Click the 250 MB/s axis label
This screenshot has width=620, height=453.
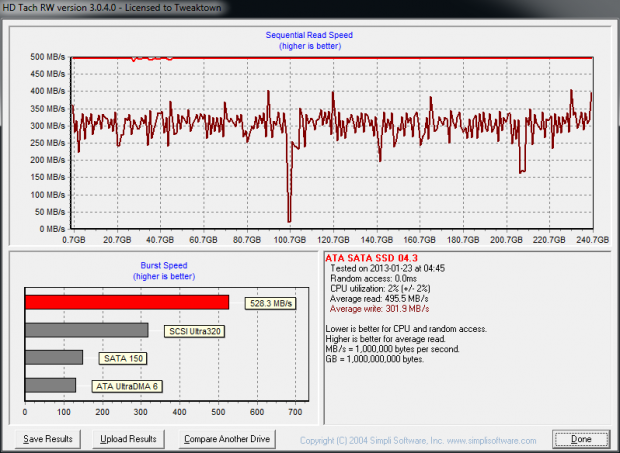[47, 143]
